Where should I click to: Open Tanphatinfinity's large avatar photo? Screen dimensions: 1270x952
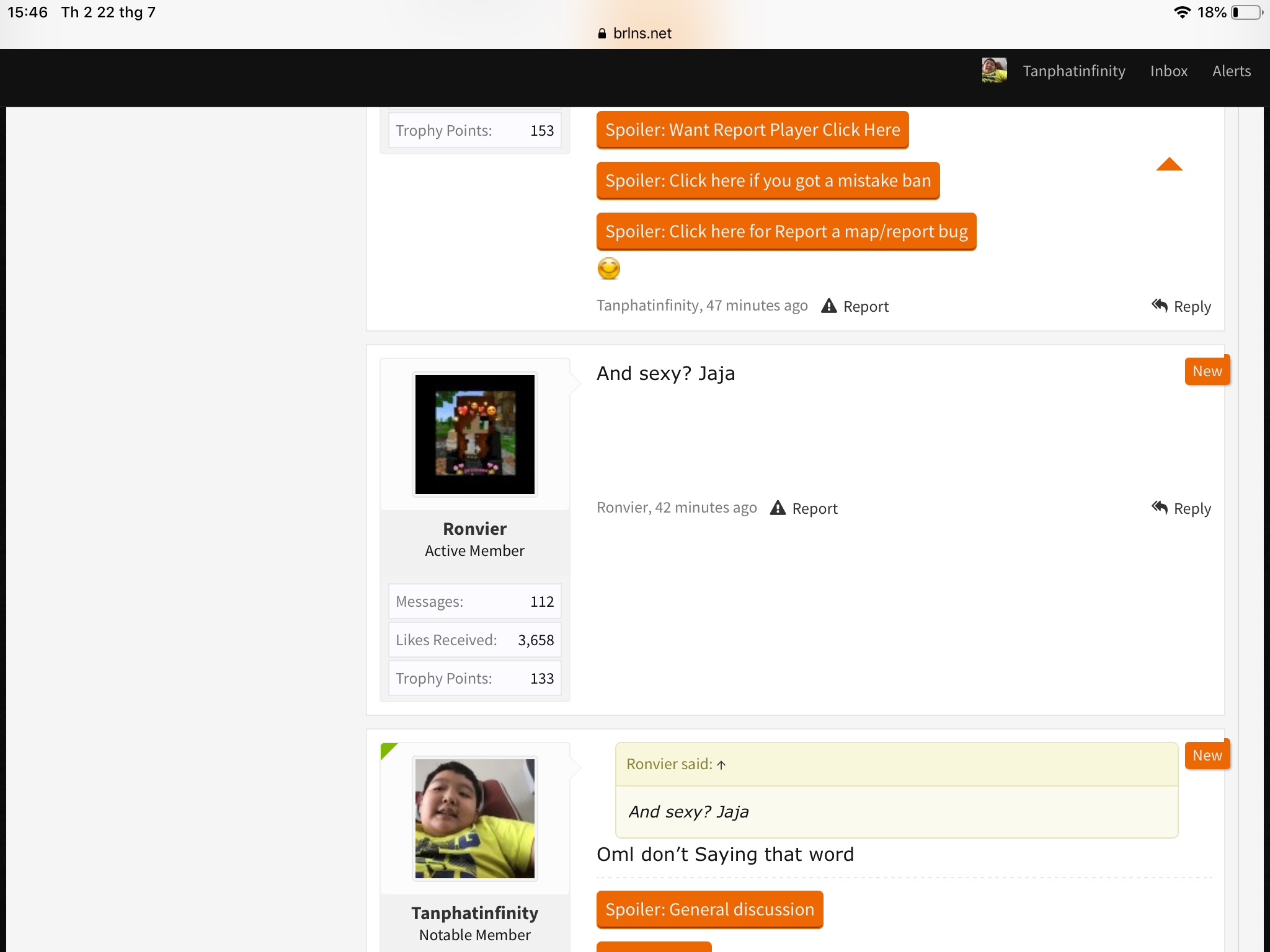click(475, 819)
